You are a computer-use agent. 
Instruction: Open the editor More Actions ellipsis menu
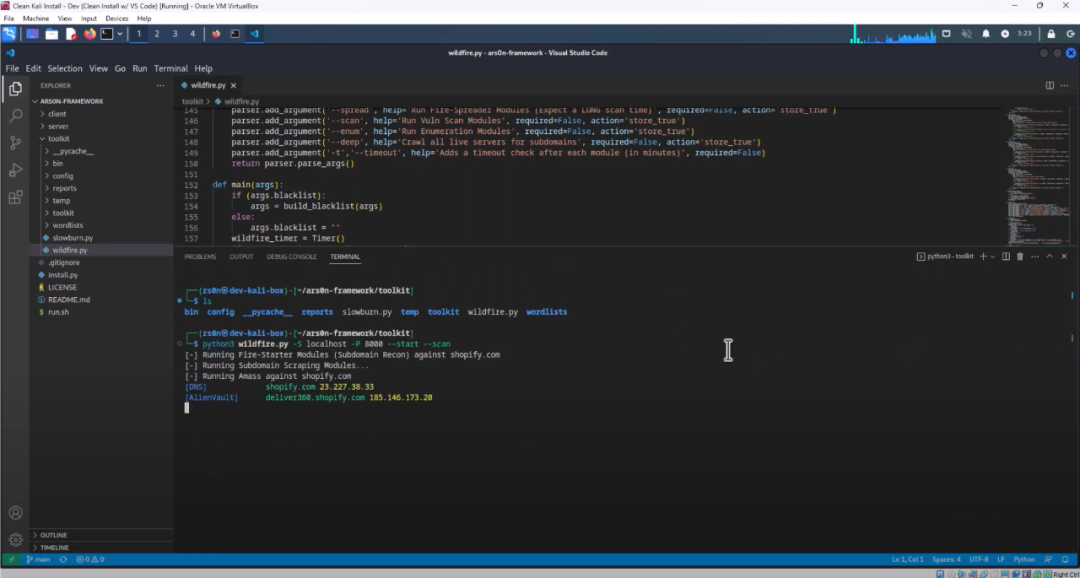[1065, 85]
